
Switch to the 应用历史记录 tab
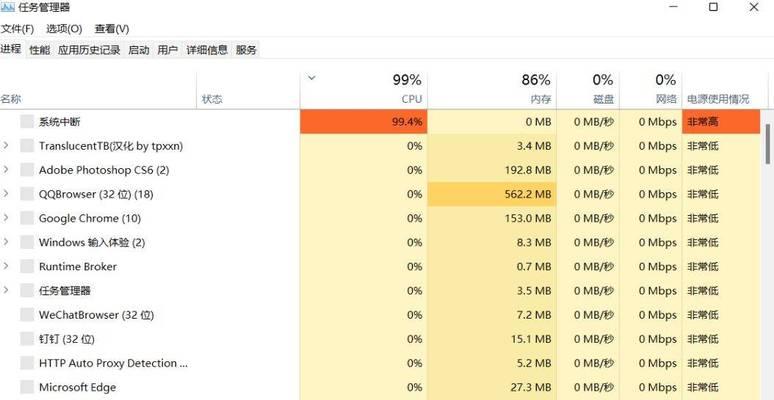[x=89, y=50]
